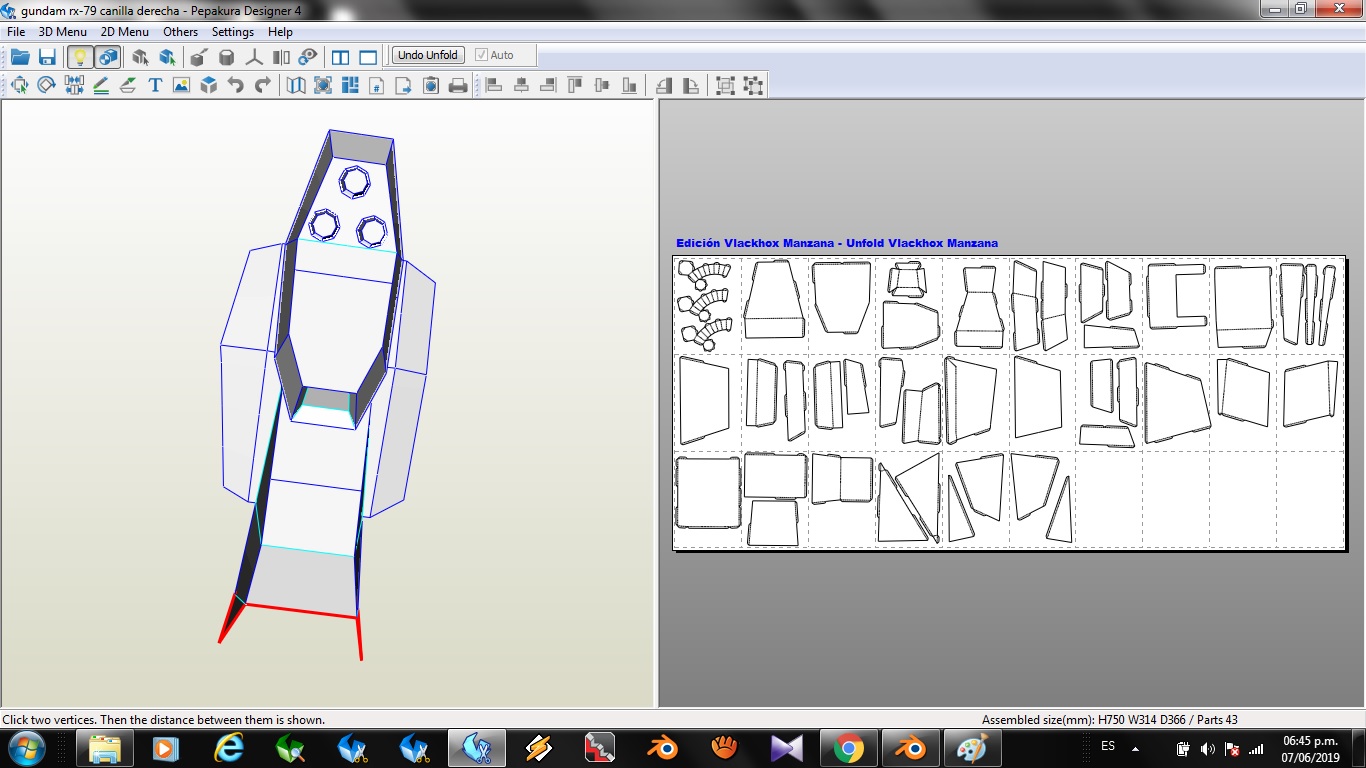Viewport: 1366px width, 768px height.
Task: Select the join/disjoin faces tool
Action: tap(74, 85)
